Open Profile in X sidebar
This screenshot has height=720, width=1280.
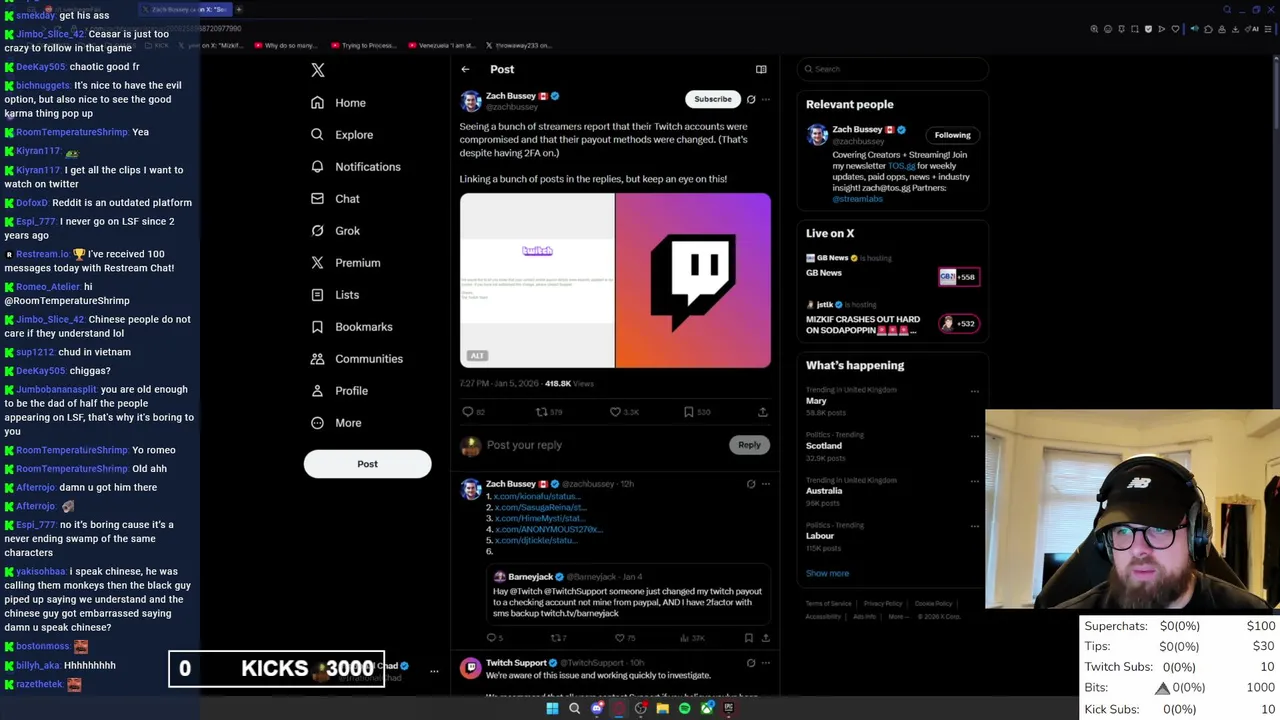point(339,391)
